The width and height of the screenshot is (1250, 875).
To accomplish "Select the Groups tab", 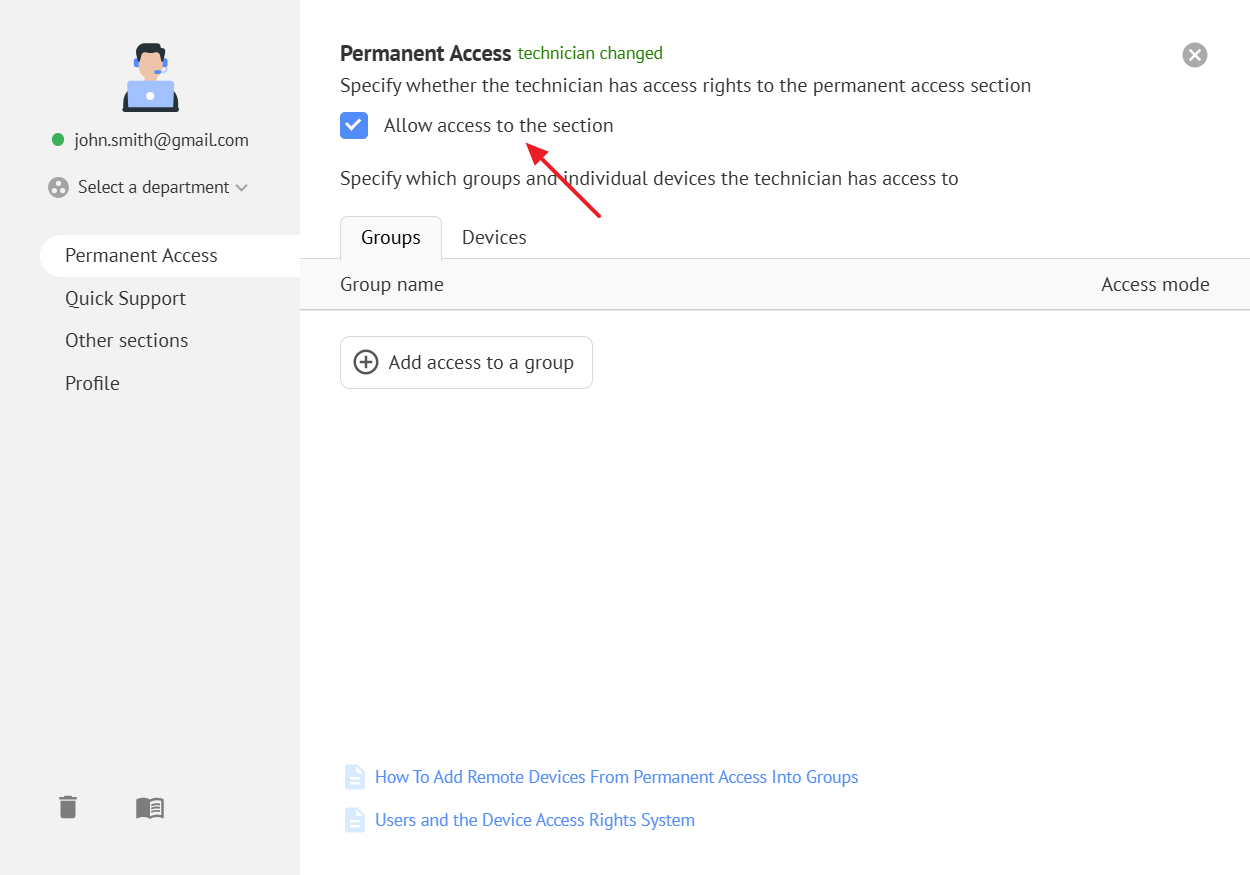I will point(390,238).
